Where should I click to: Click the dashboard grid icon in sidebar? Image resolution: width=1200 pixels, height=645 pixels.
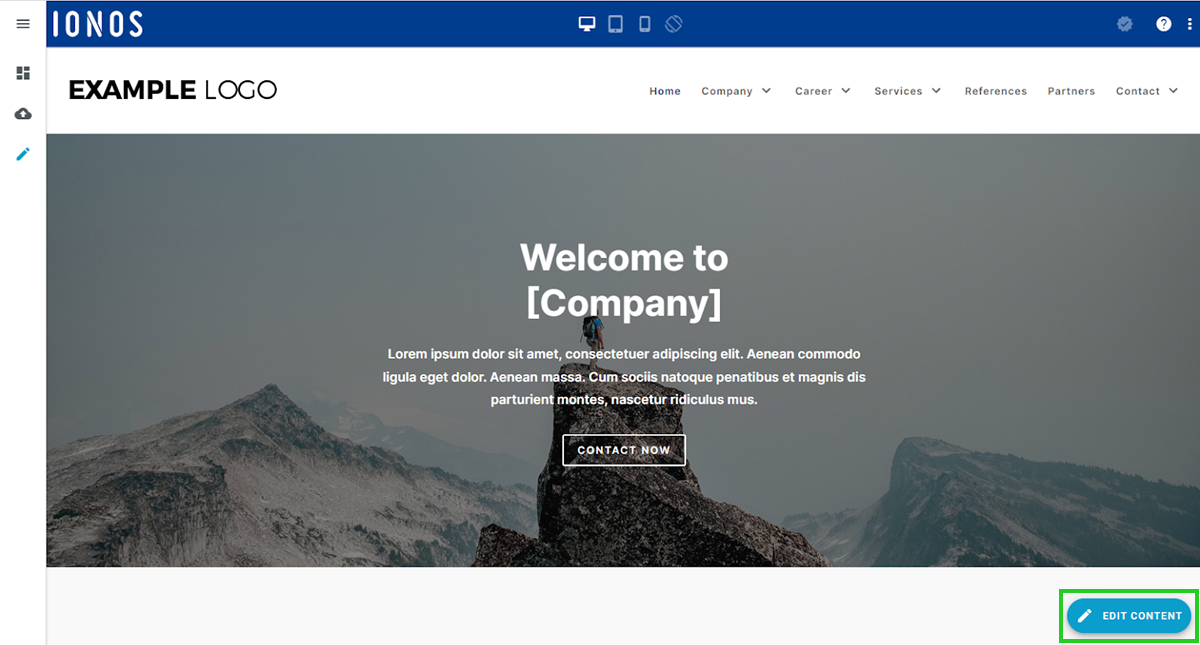[x=23, y=73]
